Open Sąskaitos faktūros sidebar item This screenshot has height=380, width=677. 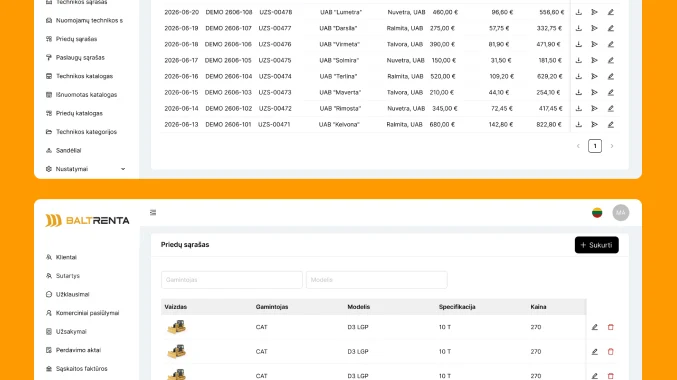pos(76,368)
